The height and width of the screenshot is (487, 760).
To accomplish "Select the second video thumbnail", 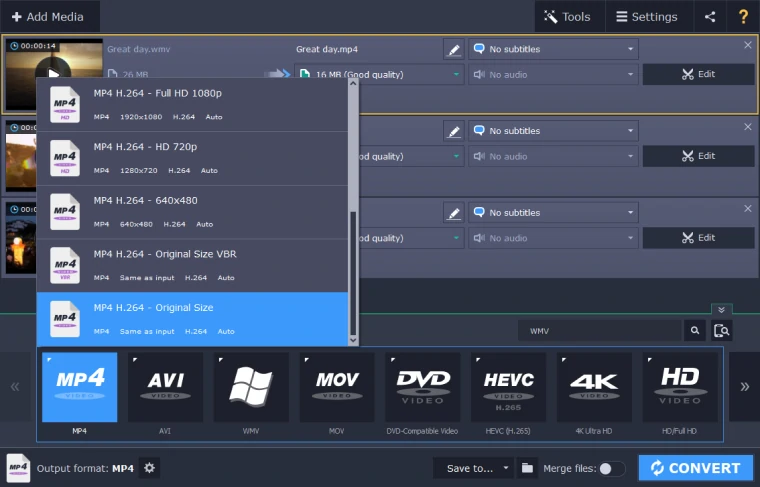I will (x=21, y=155).
